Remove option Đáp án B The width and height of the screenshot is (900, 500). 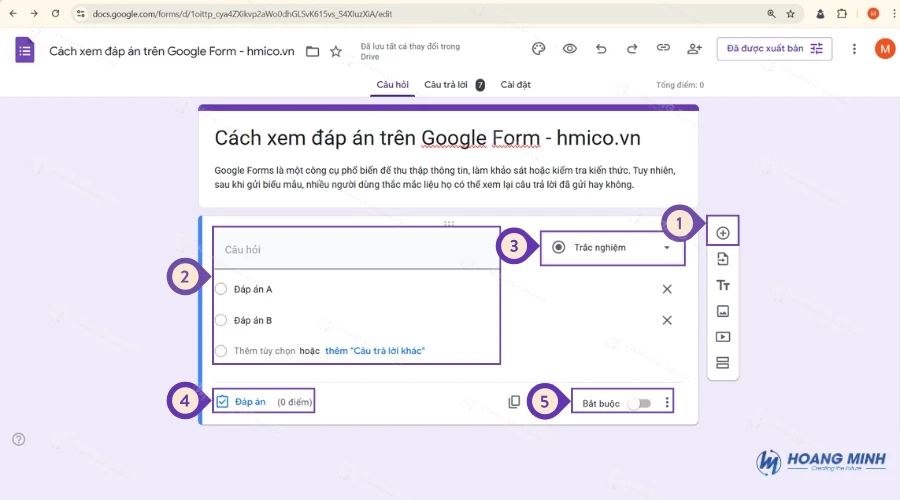(667, 320)
